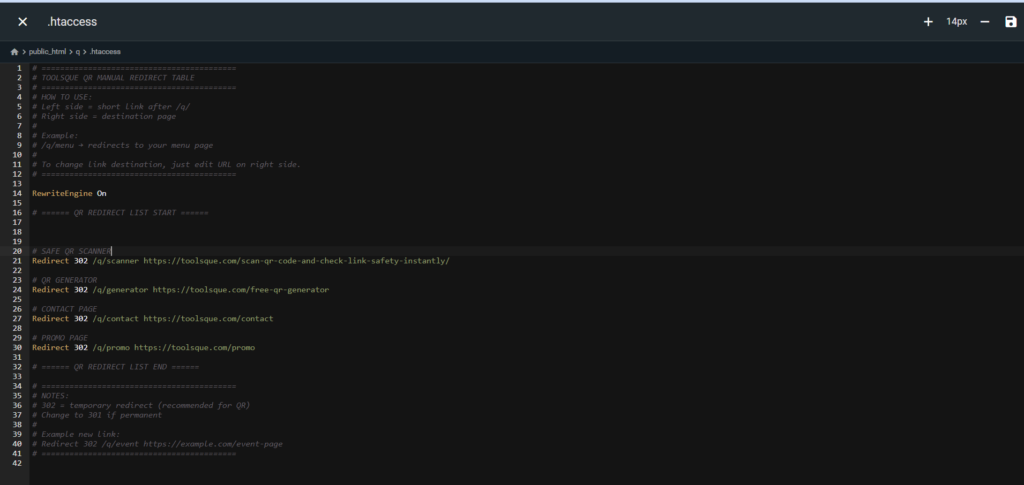The image size is (1024, 485).
Task: Open public_html in breadcrumb path
Action: [x=48, y=52]
